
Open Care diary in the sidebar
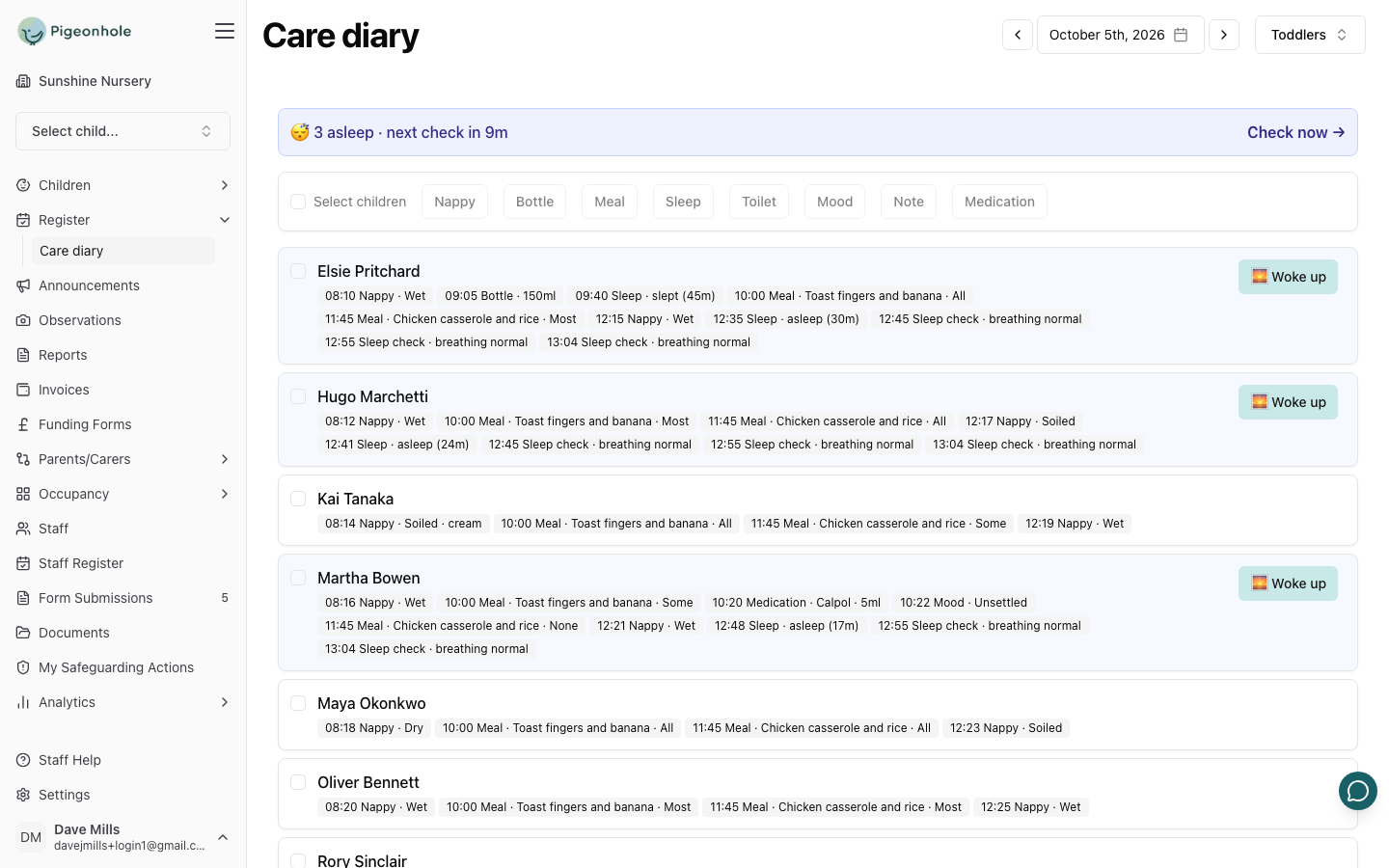pyautogui.click(x=123, y=251)
